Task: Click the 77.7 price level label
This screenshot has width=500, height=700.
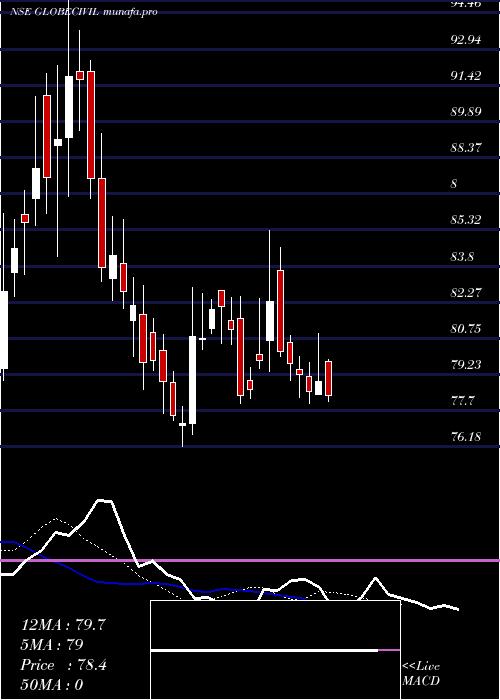Action: pyautogui.click(x=462, y=401)
